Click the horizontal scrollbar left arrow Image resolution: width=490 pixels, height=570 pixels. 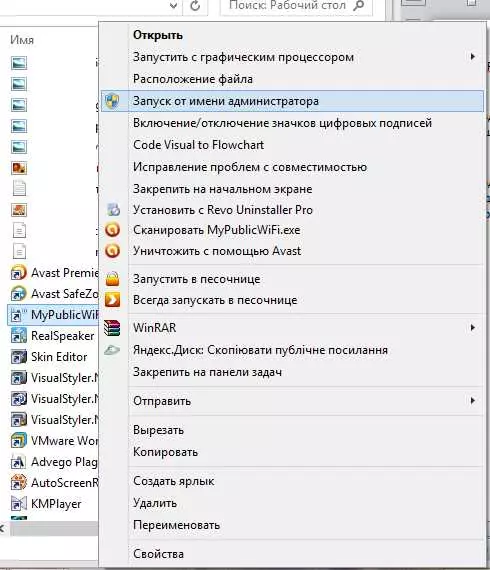2,529
